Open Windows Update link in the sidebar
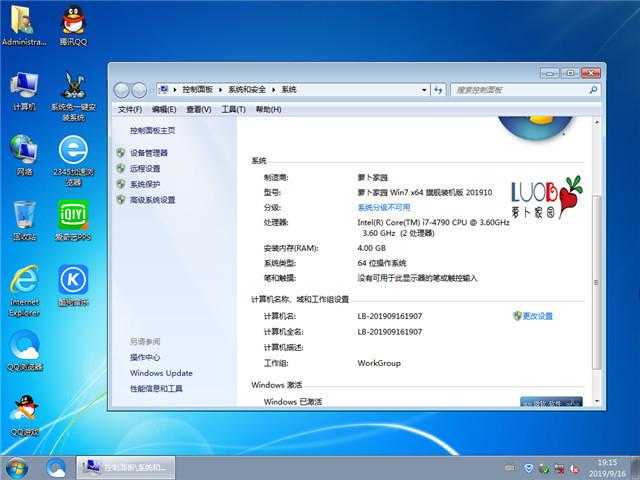Image resolution: width=640 pixels, height=480 pixels. [161, 373]
